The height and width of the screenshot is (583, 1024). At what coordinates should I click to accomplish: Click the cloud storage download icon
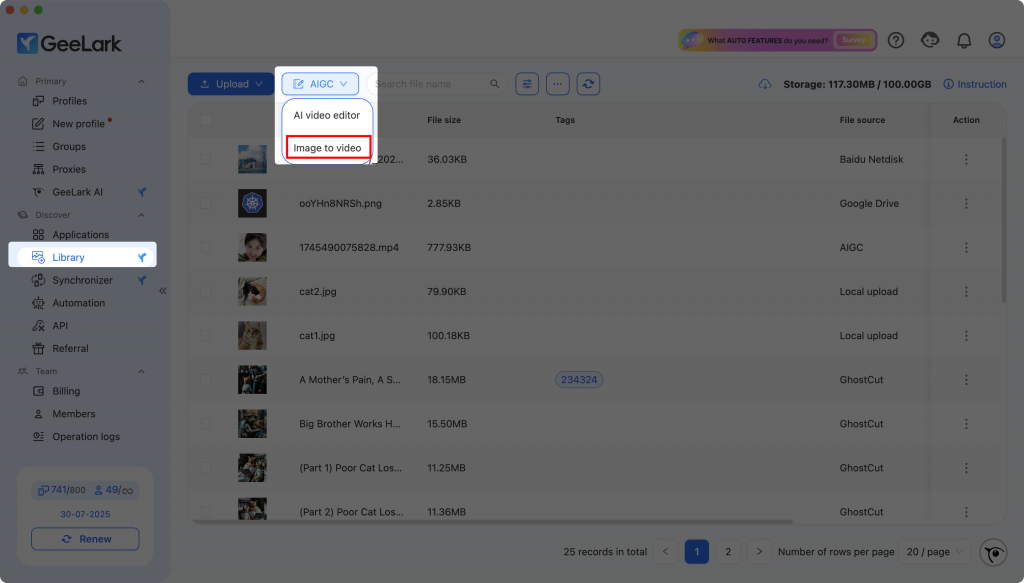click(x=765, y=84)
